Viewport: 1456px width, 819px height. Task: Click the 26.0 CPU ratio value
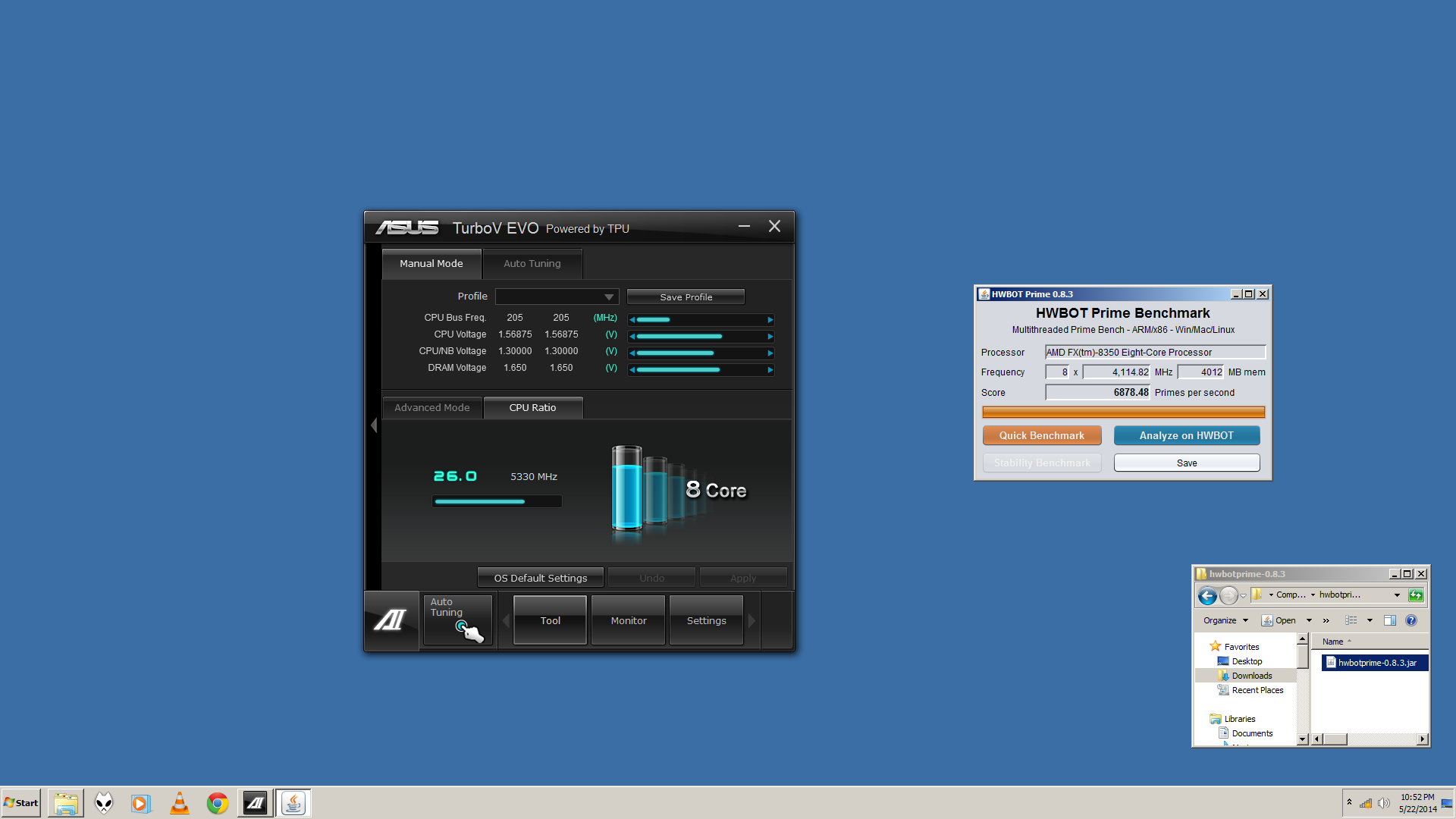pyautogui.click(x=455, y=476)
